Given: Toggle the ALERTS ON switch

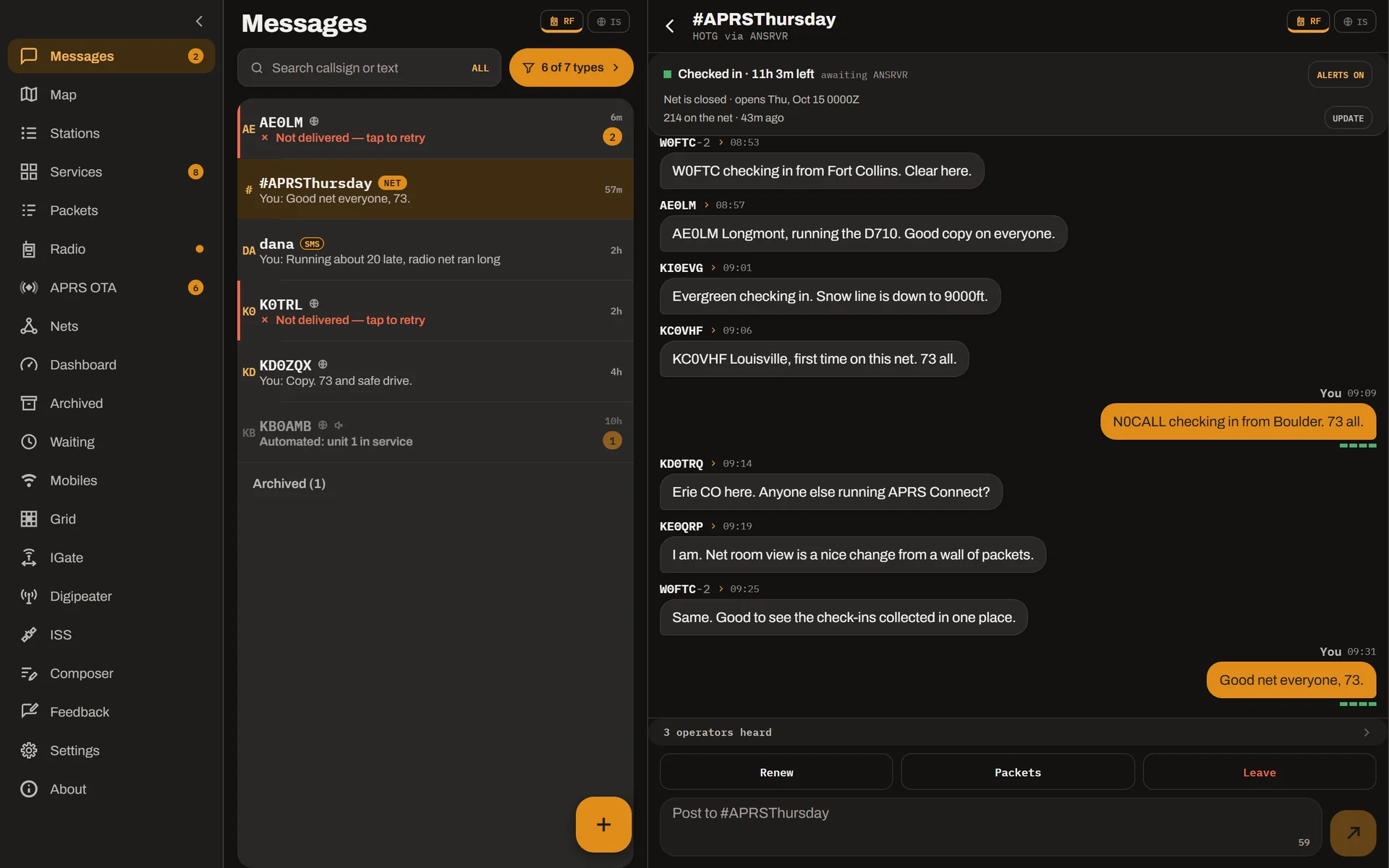Looking at the screenshot, I should 1340,75.
